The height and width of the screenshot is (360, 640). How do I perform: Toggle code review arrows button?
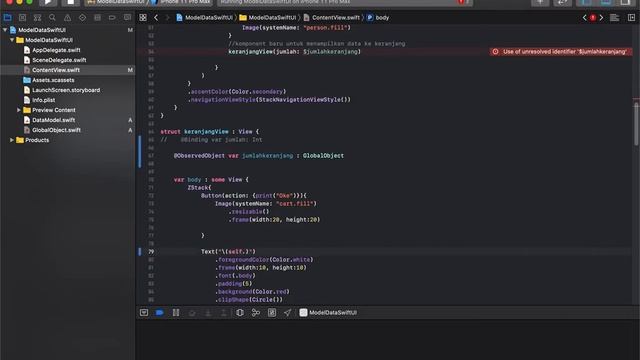point(562,2)
